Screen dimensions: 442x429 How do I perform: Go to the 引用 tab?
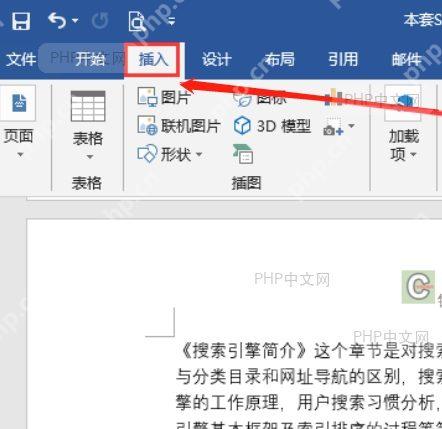[x=343, y=59]
